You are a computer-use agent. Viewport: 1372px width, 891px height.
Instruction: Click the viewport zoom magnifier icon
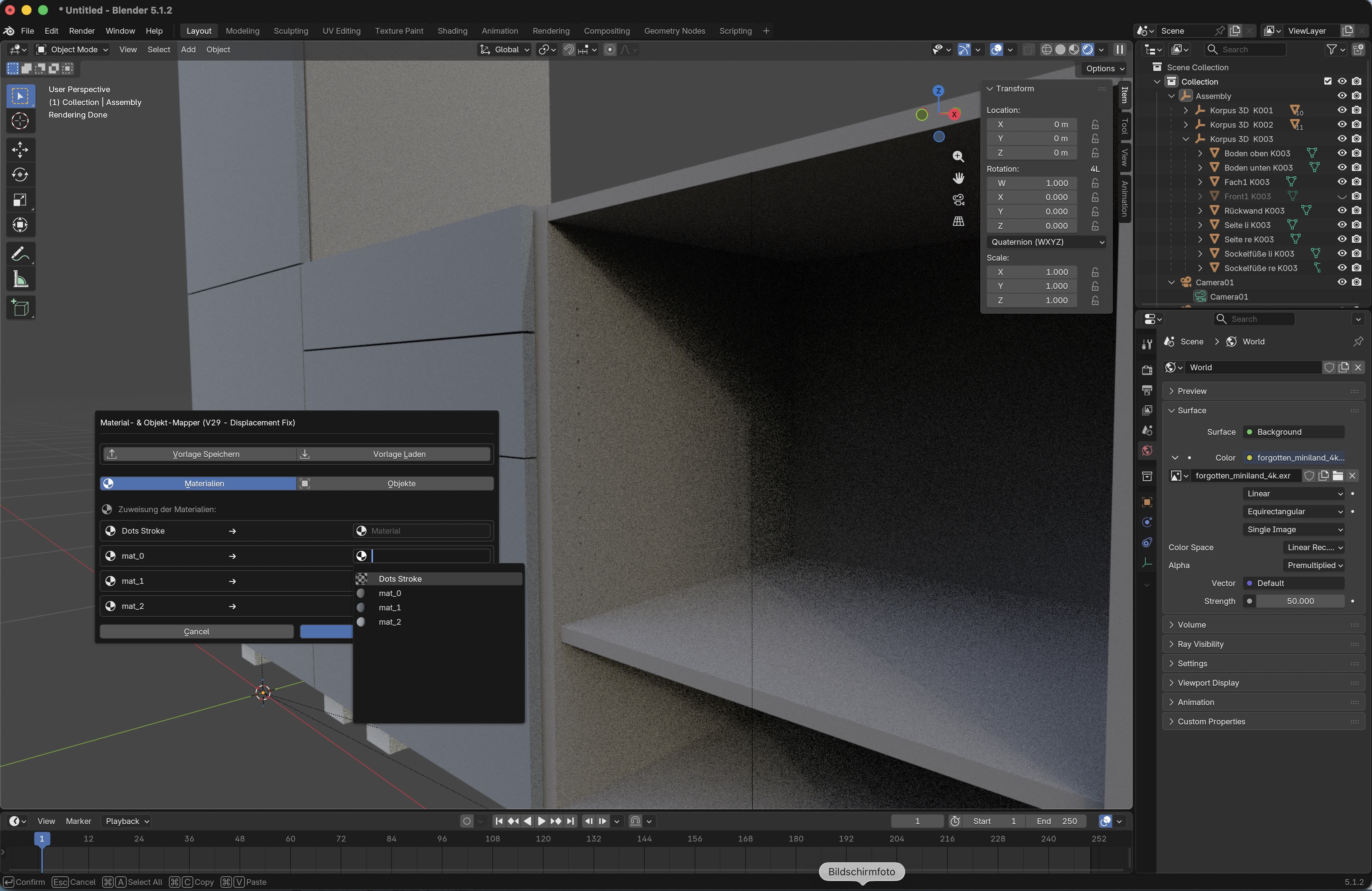tap(958, 157)
